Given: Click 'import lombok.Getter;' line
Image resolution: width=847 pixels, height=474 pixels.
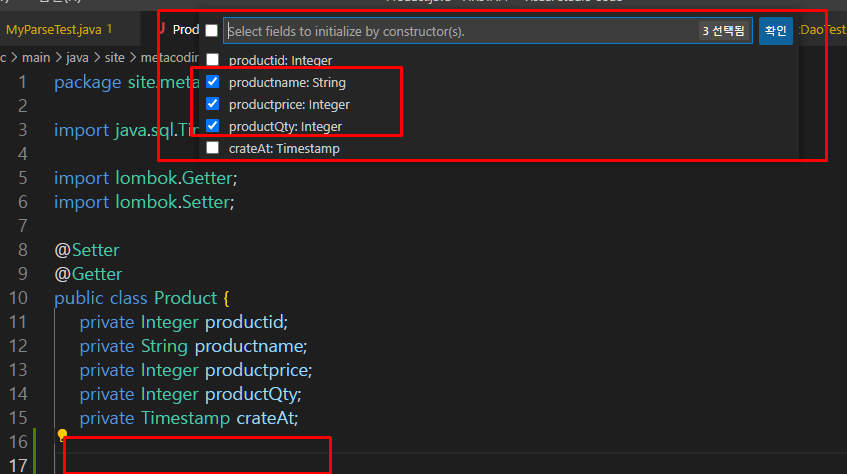Looking at the screenshot, I should [x=146, y=178].
